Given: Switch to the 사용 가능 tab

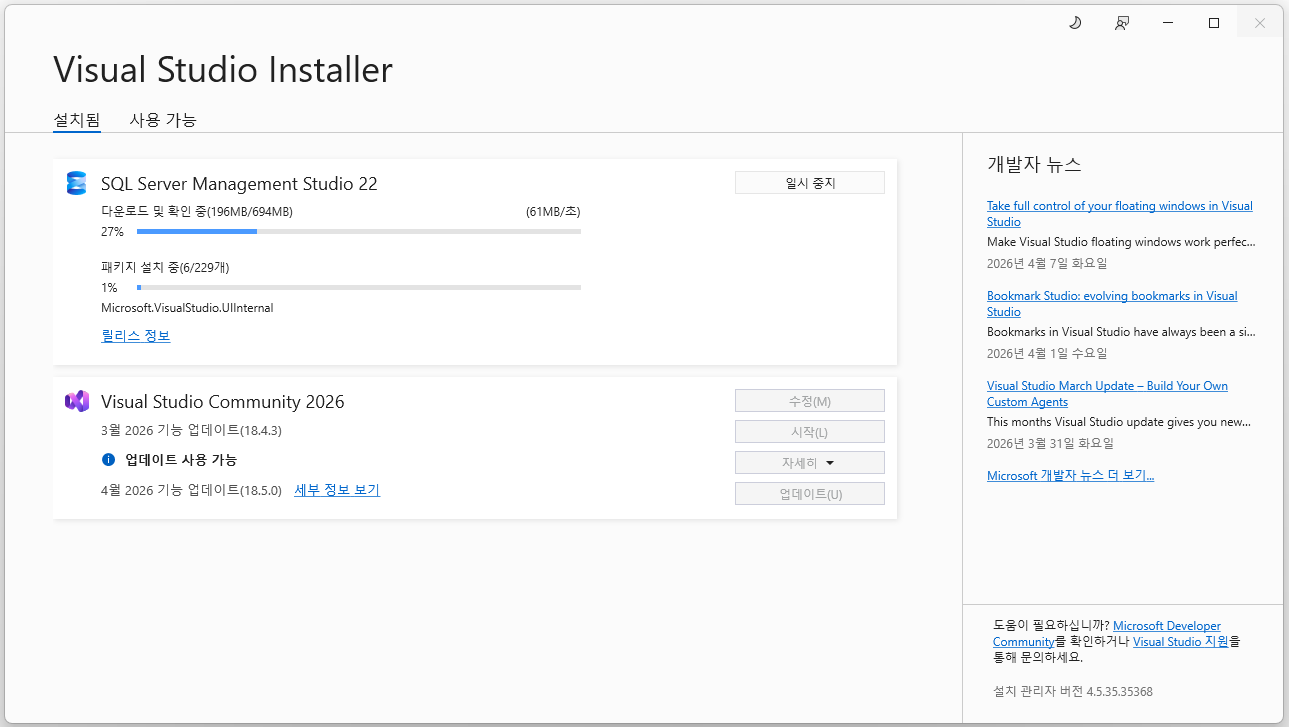Looking at the screenshot, I should point(163,120).
